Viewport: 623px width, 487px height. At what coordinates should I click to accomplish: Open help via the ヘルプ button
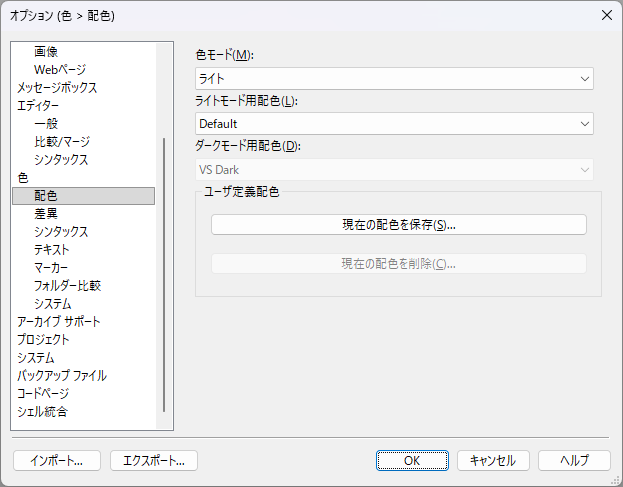[574, 461]
